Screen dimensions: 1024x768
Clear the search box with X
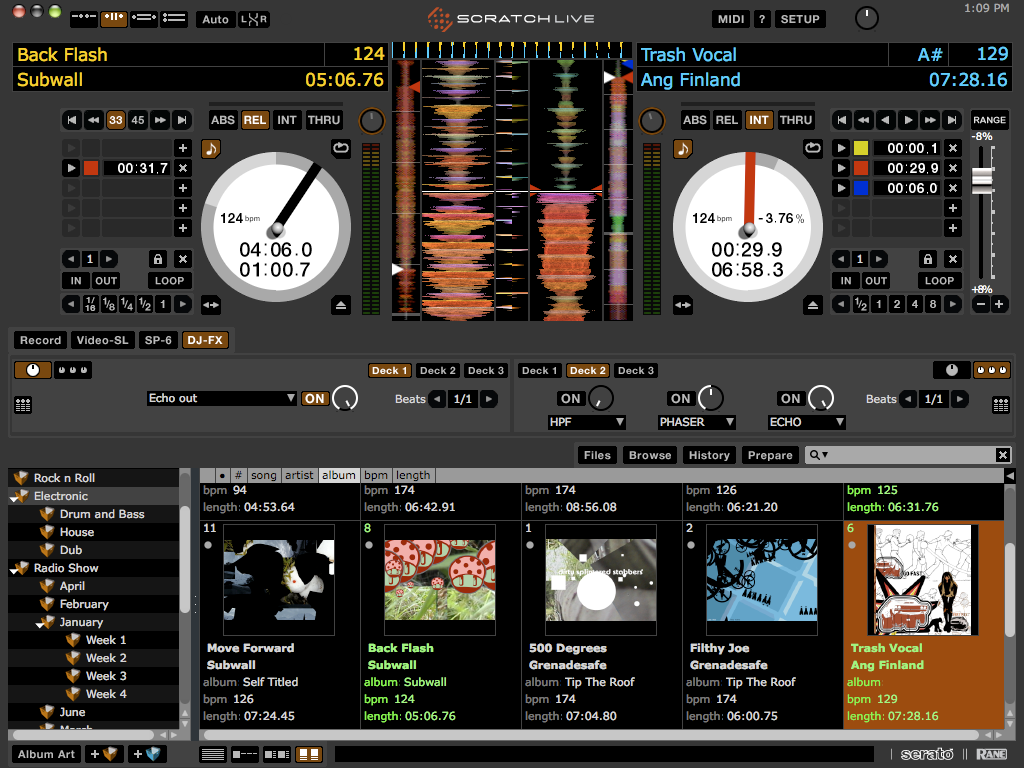coord(1003,455)
